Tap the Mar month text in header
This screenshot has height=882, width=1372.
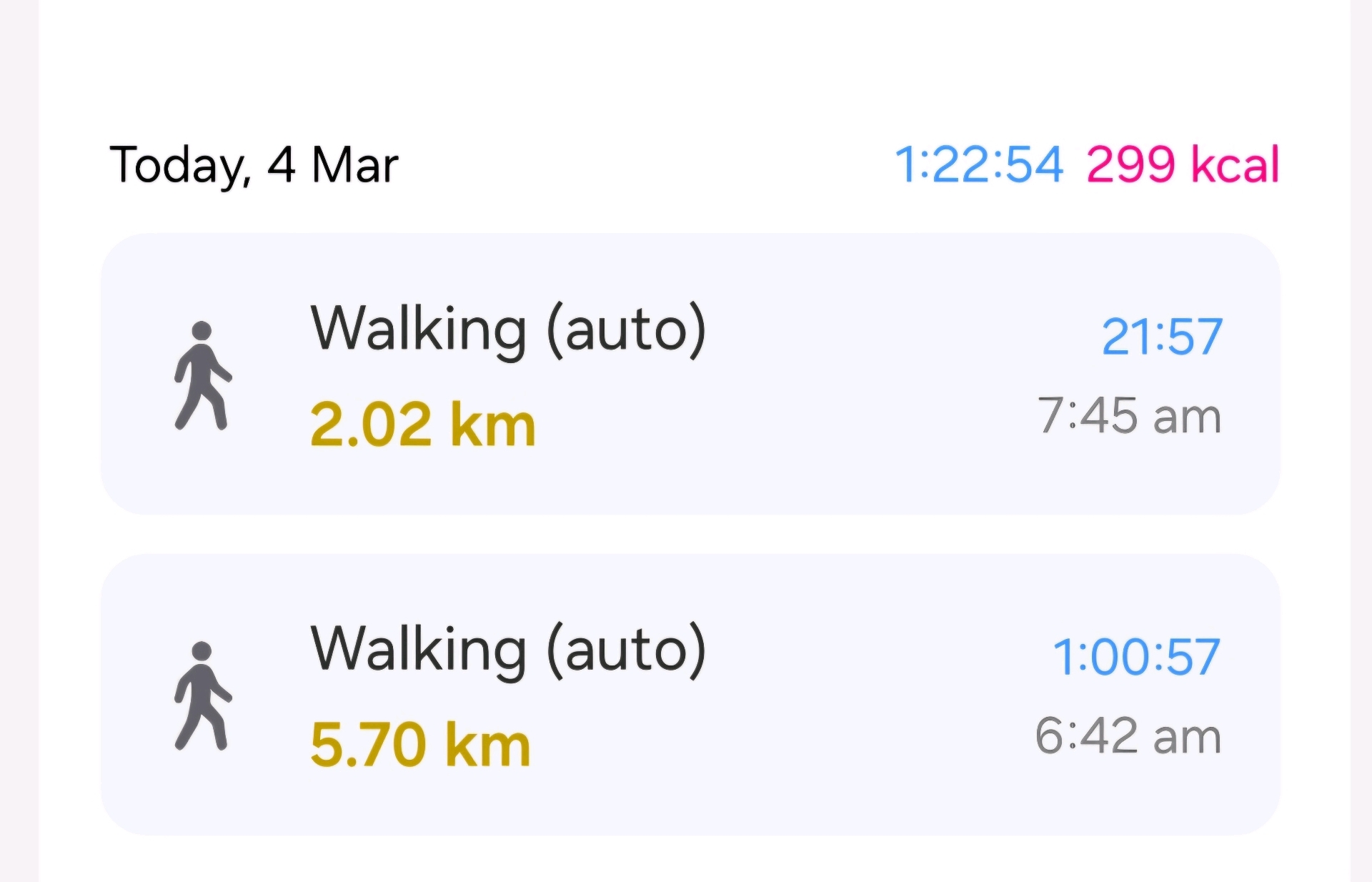tap(355, 165)
